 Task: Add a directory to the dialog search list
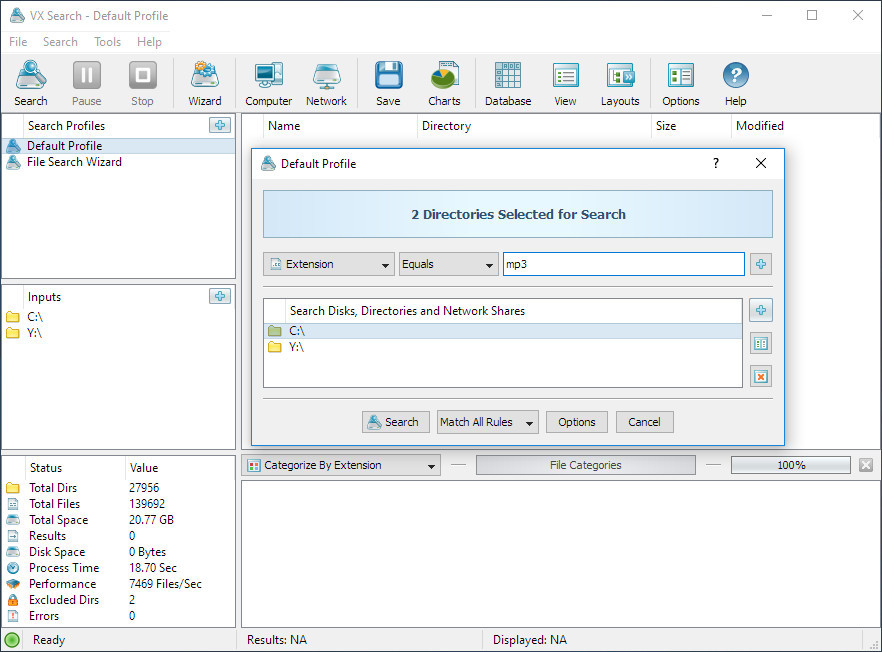coord(760,310)
